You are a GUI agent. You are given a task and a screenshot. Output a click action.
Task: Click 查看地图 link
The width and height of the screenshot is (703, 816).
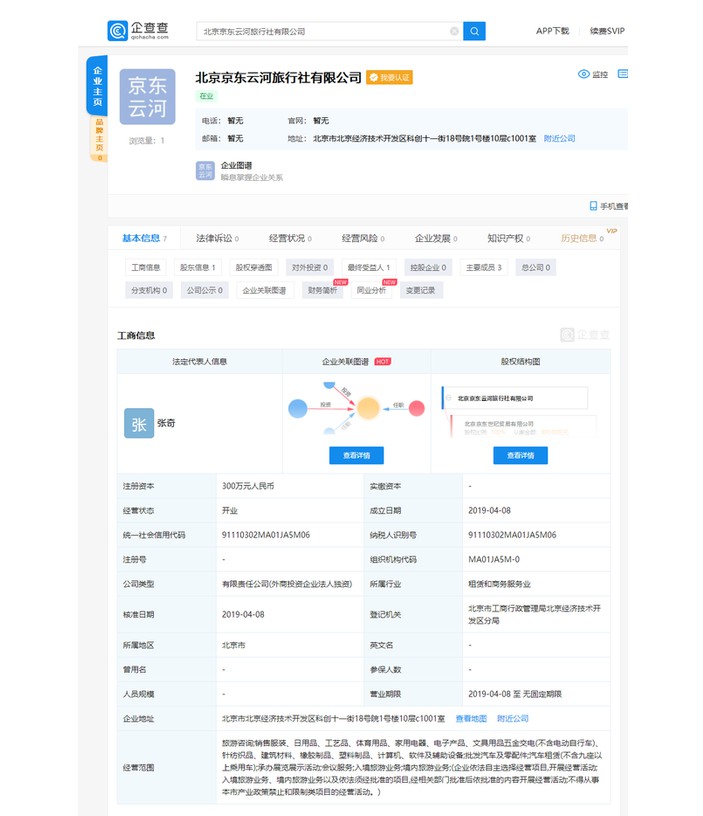471,719
